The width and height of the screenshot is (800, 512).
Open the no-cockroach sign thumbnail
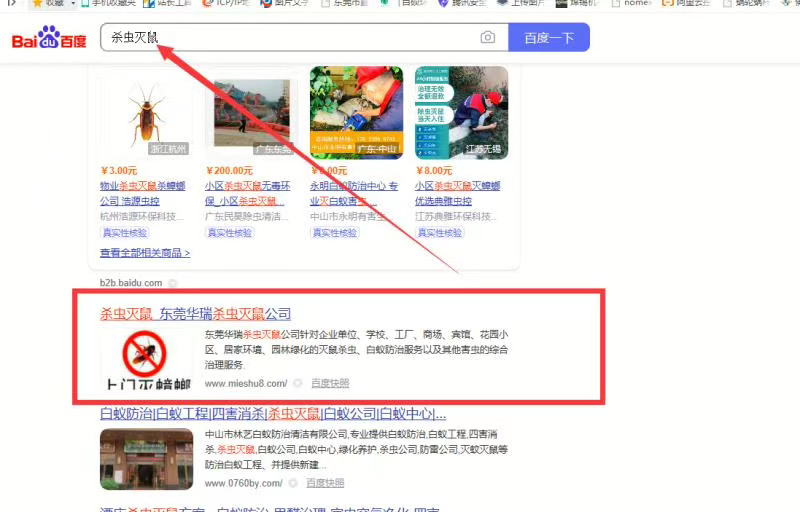click(x=146, y=359)
